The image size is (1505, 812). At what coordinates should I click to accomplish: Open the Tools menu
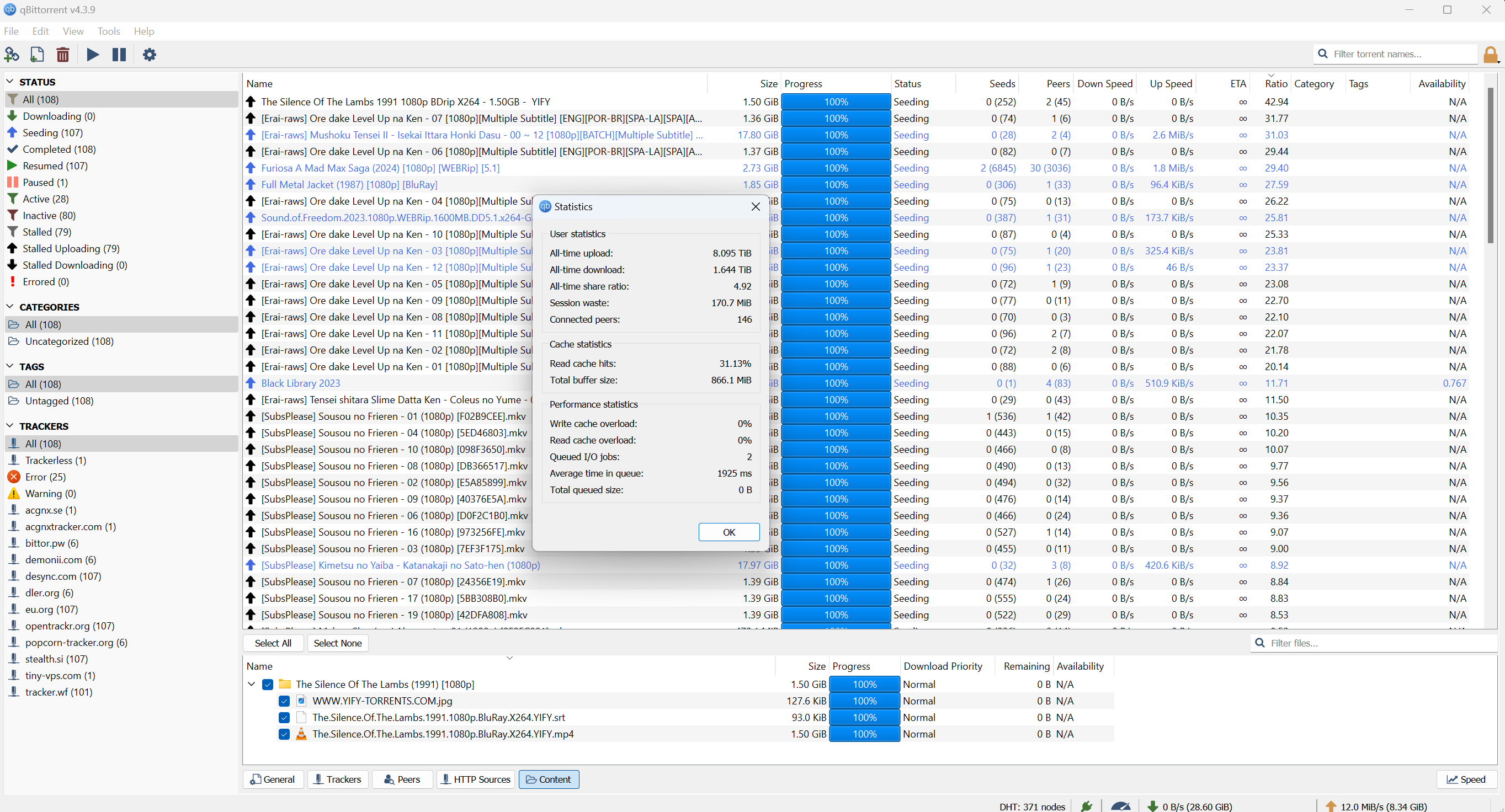[109, 31]
